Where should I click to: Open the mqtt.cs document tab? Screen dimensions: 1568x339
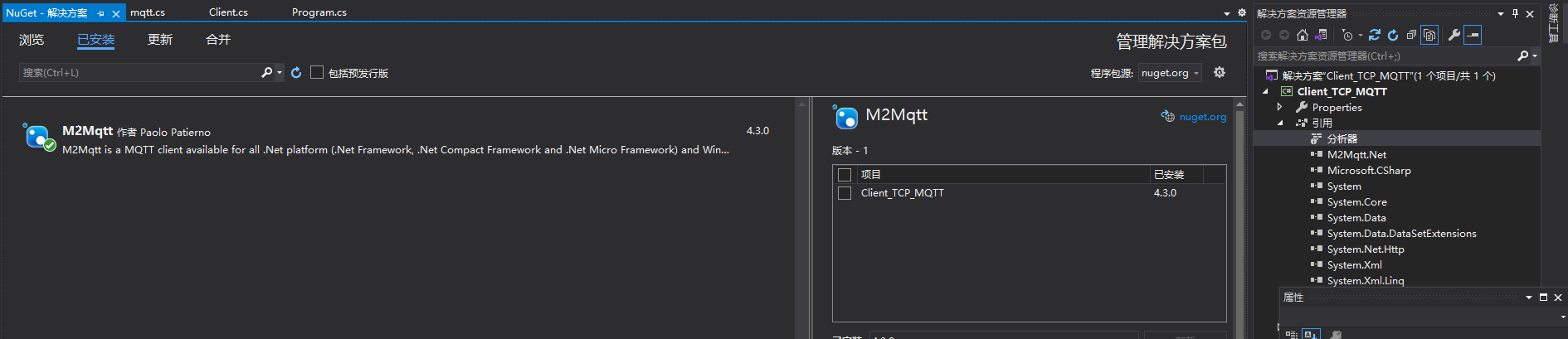click(x=148, y=12)
